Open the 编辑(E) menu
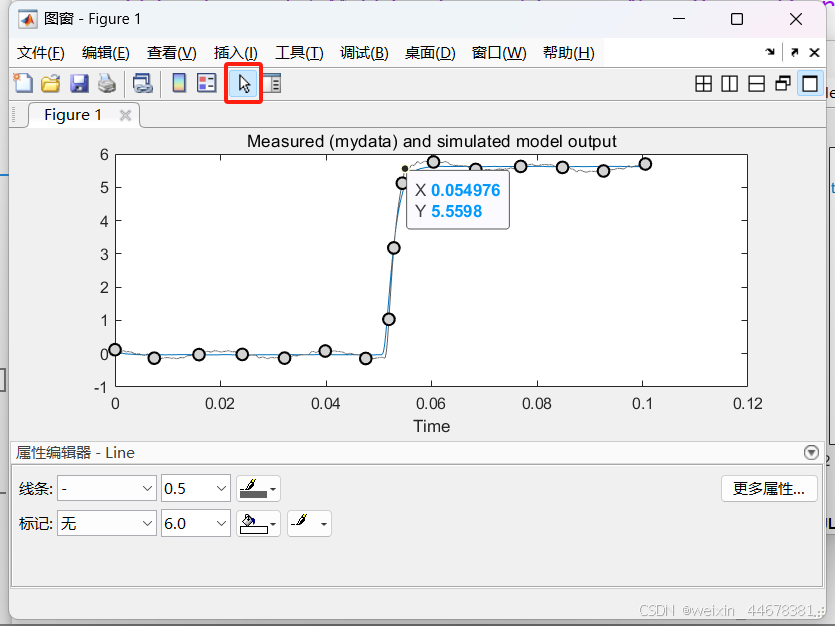Viewport: 835px width, 626px height. (105, 53)
